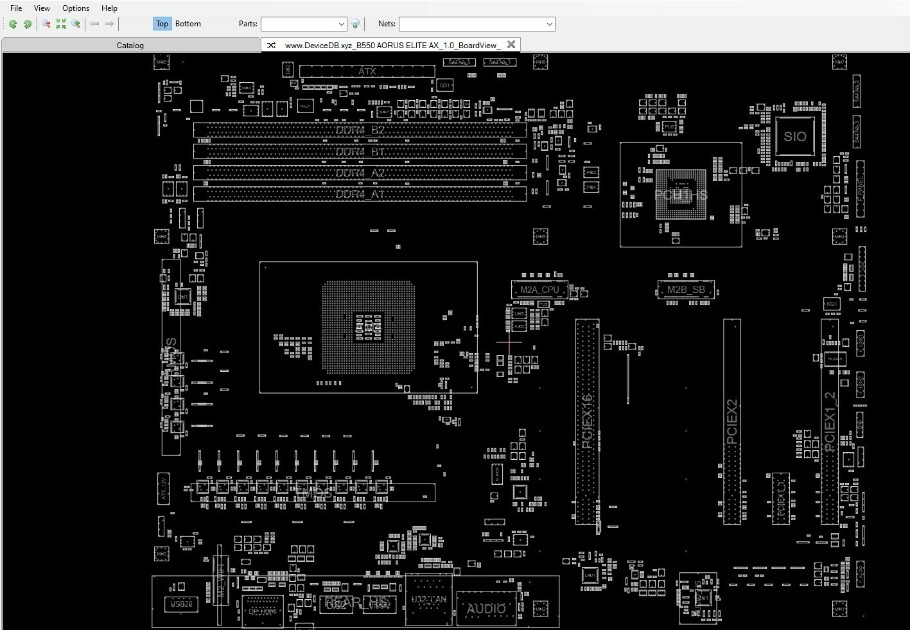Rotate the board view clockwise
Screen dimensions: 910x630
click(x=27, y=24)
